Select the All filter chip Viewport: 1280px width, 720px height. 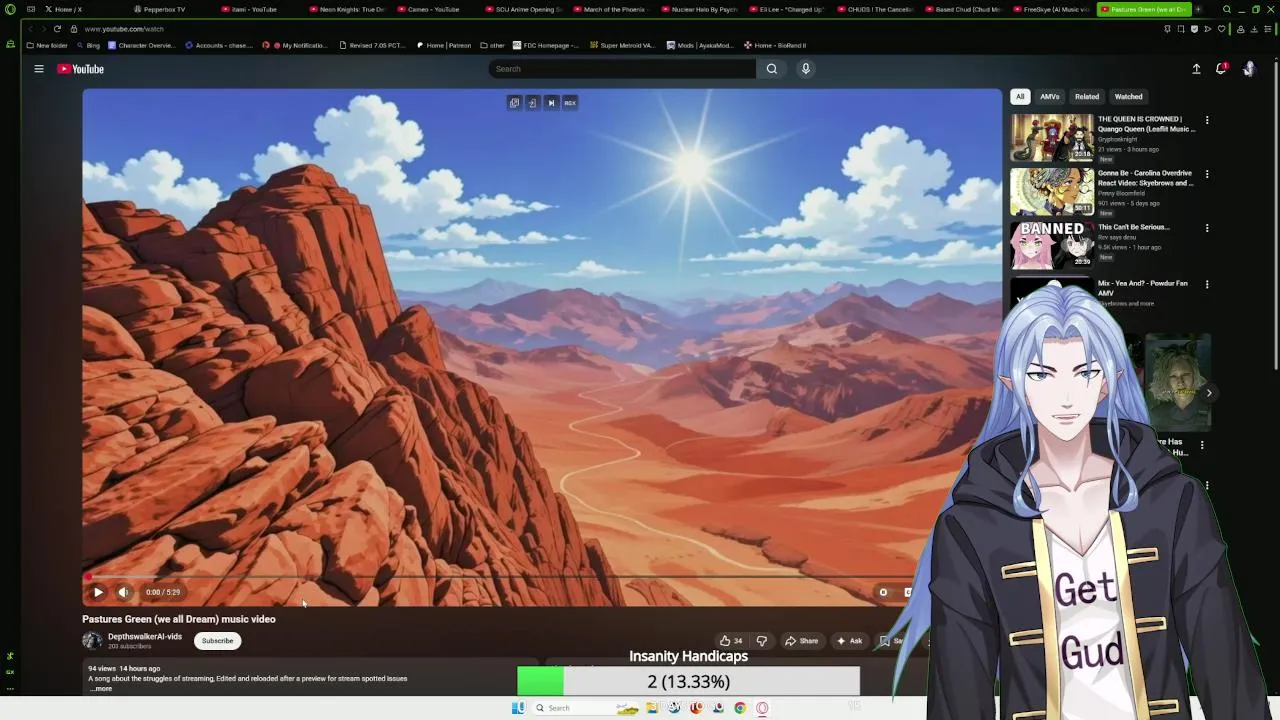click(1020, 97)
